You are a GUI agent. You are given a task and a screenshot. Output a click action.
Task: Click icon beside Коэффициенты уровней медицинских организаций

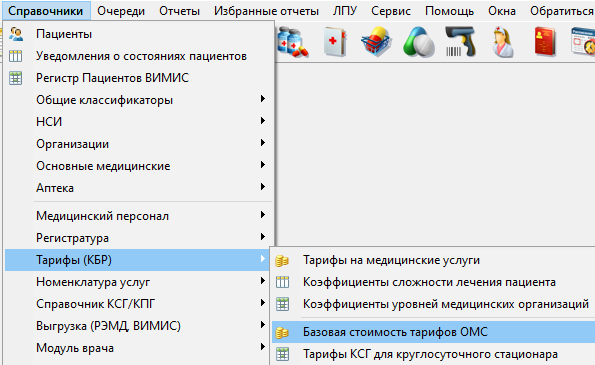[x=282, y=304]
